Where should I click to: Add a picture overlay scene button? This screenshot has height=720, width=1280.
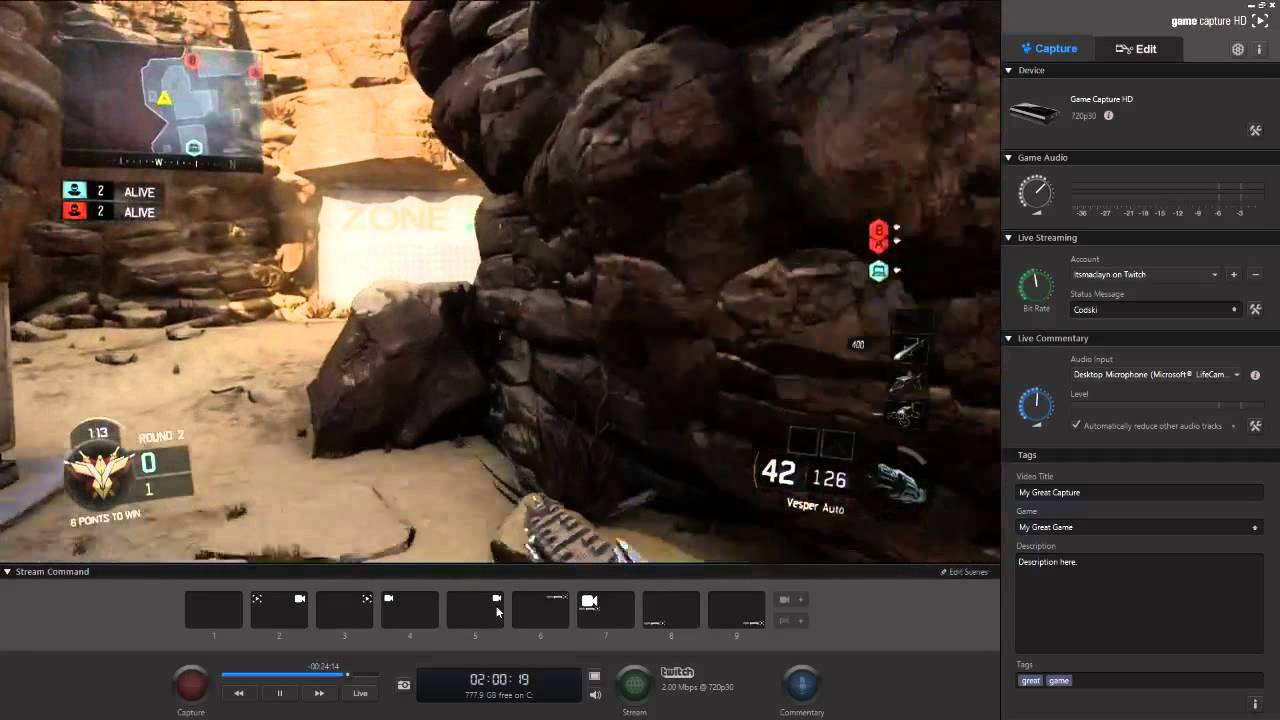[791, 620]
